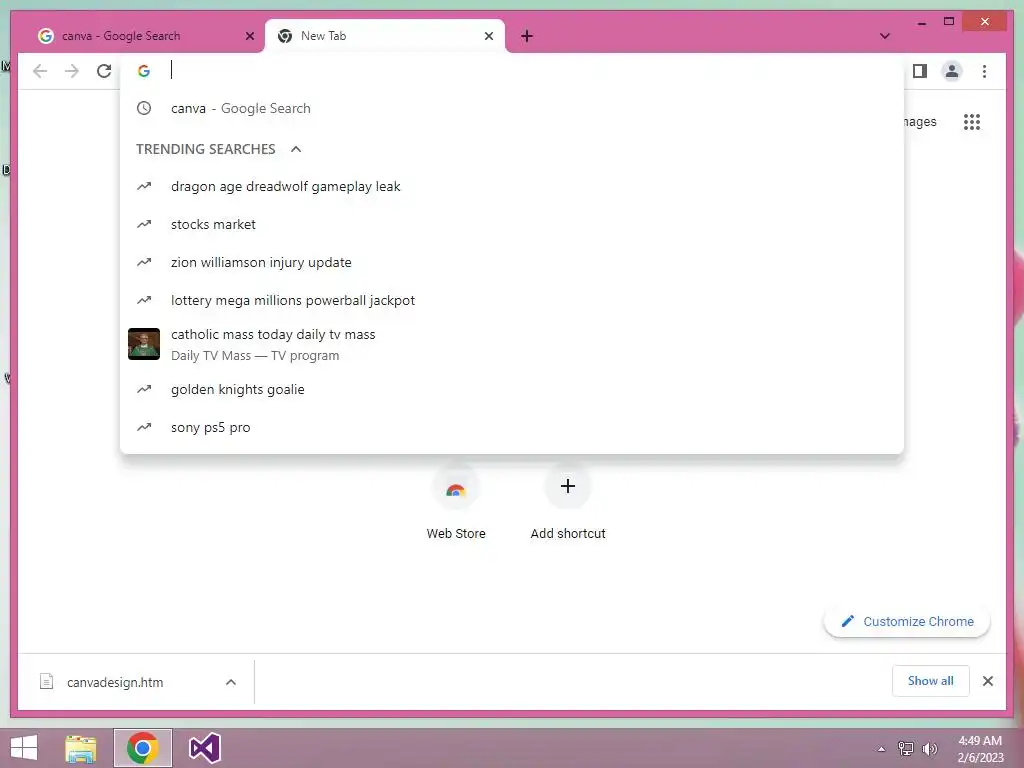Show hidden system tray icons

click(x=881, y=749)
